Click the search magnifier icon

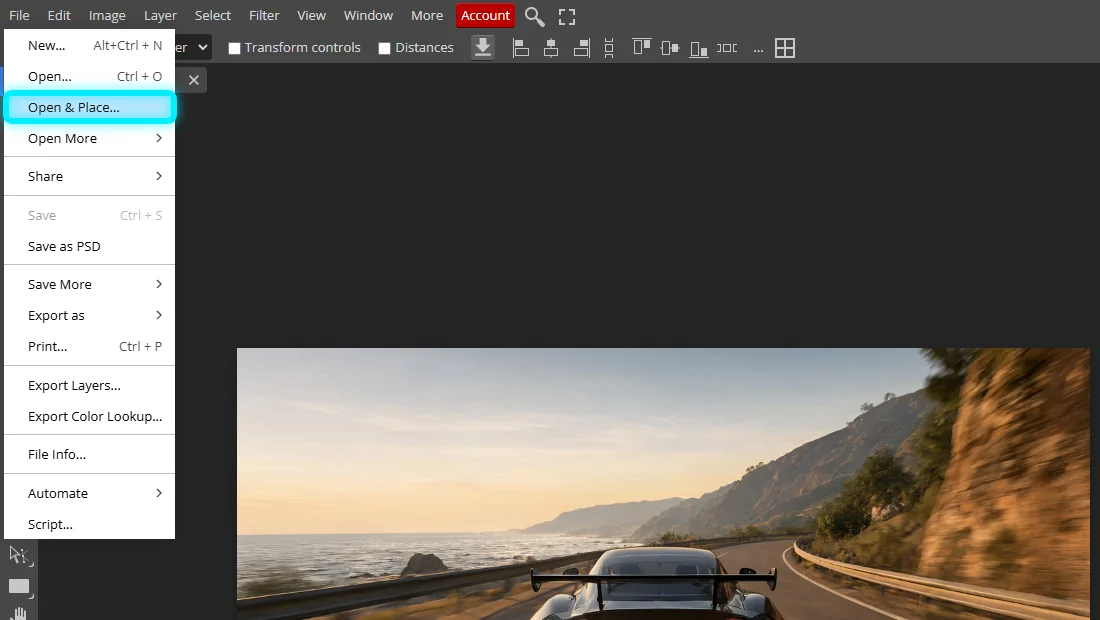[535, 16]
